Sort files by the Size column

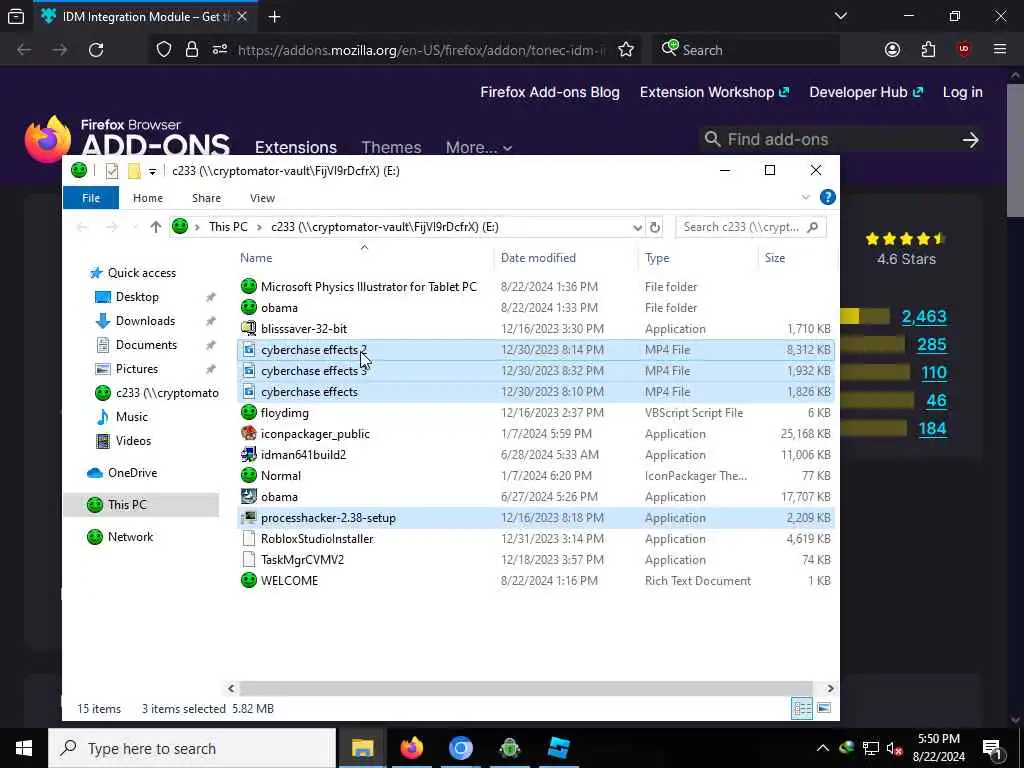tap(775, 258)
